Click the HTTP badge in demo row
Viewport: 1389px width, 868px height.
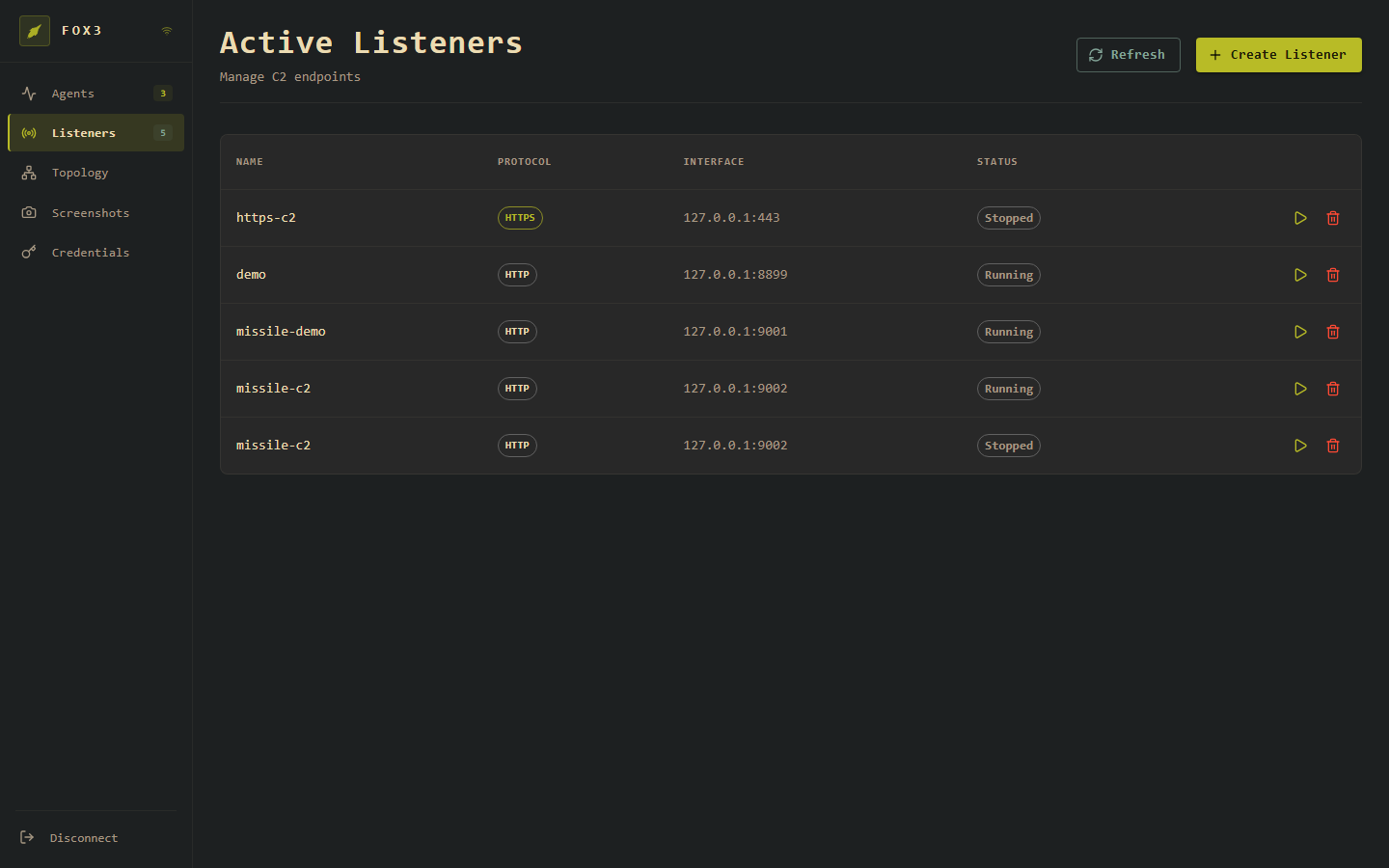[x=517, y=275]
